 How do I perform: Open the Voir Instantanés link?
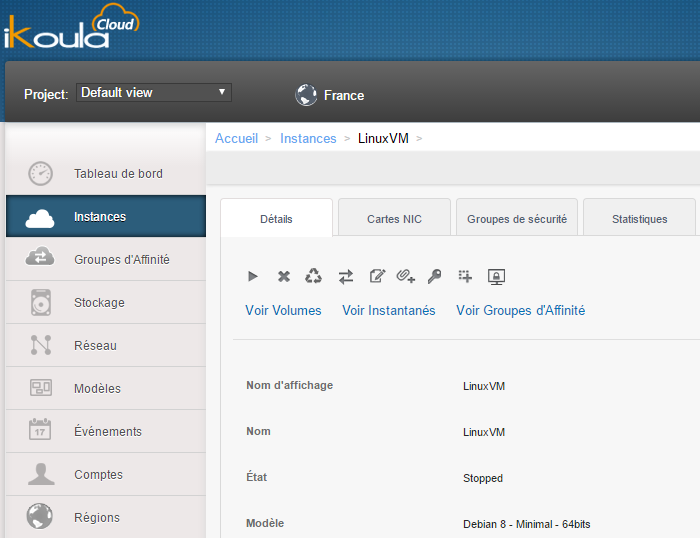[388, 310]
